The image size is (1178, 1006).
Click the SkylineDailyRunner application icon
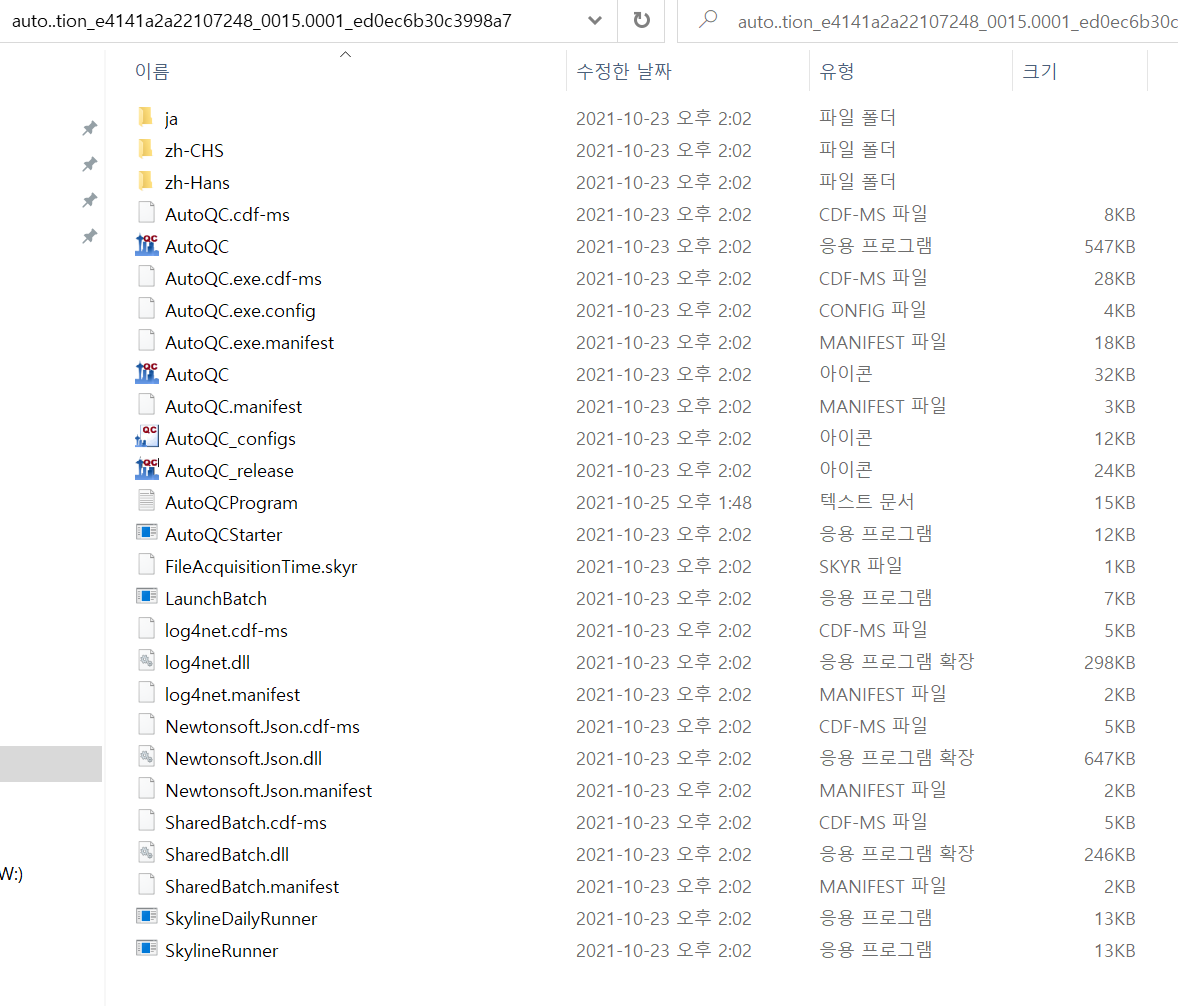pos(147,918)
